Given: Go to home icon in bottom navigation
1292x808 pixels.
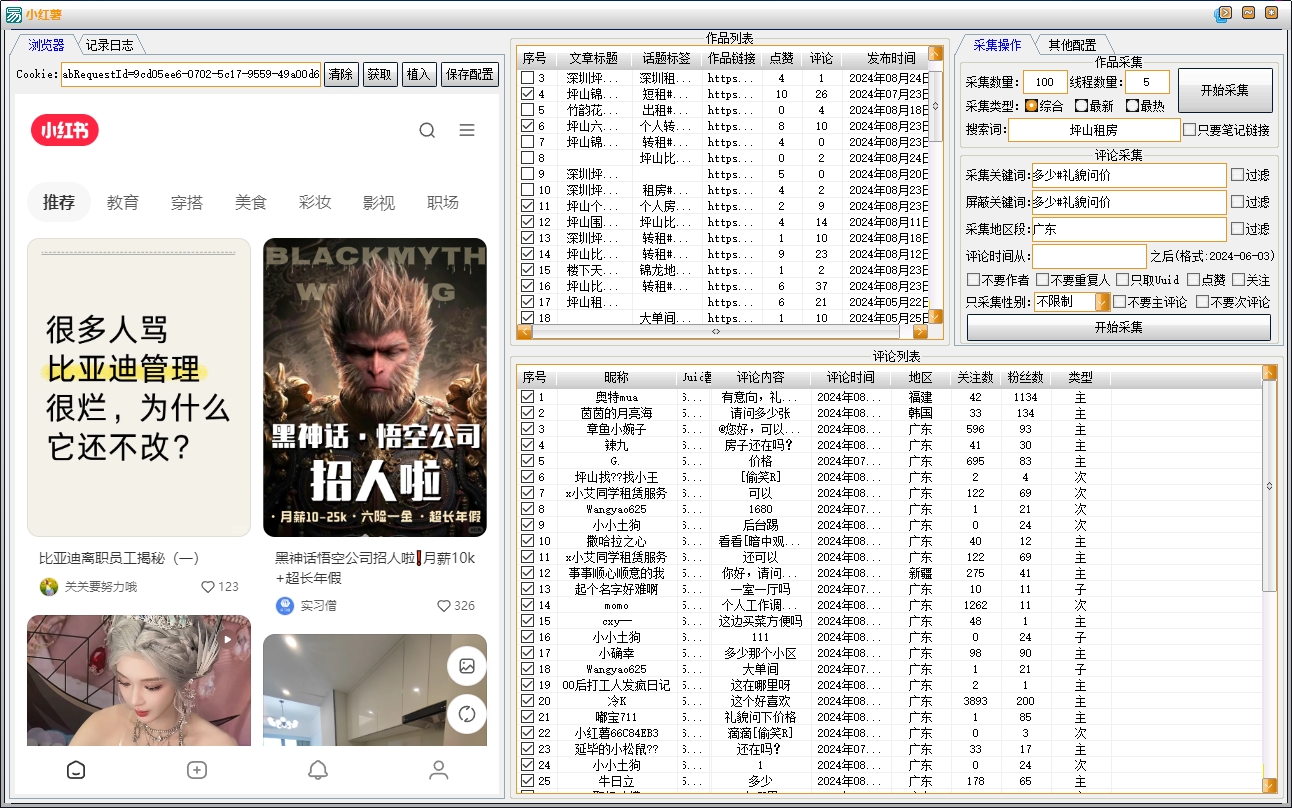Looking at the screenshot, I should (76, 770).
